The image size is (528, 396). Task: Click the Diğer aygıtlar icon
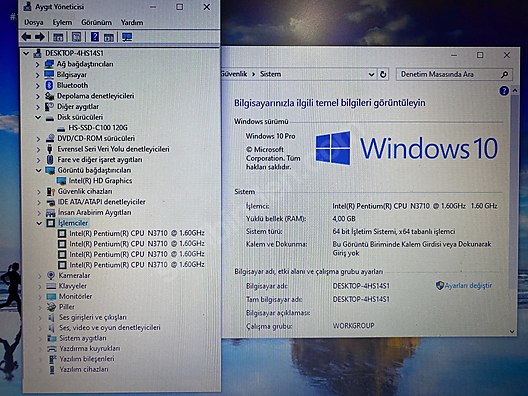[x=50, y=106]
